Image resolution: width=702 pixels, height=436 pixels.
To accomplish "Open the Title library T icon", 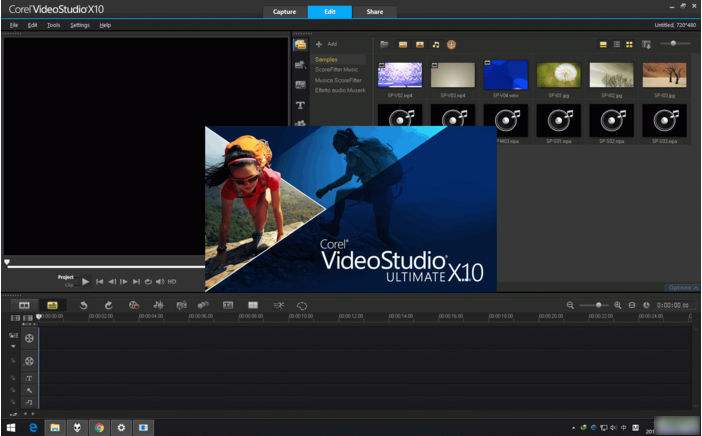I will coord(300,105).
